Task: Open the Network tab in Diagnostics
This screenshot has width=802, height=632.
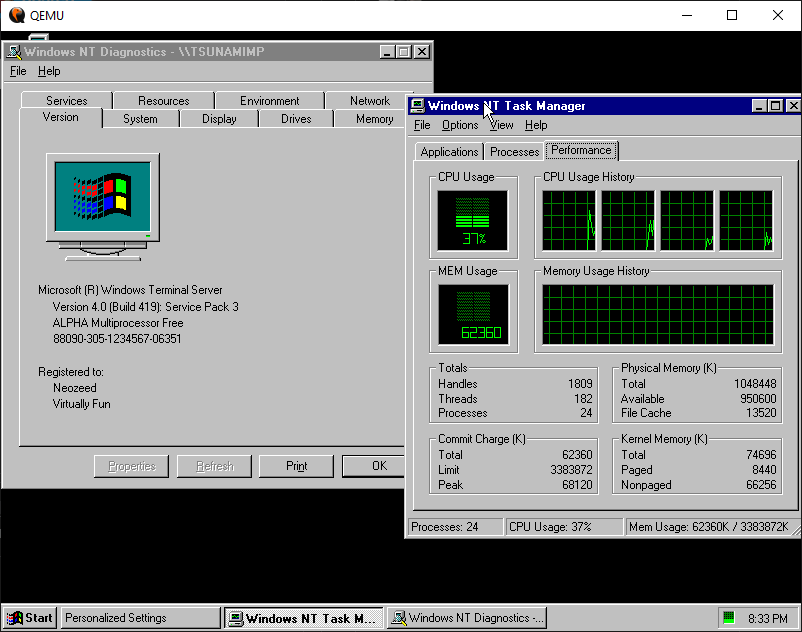Action: coord(369,101)
